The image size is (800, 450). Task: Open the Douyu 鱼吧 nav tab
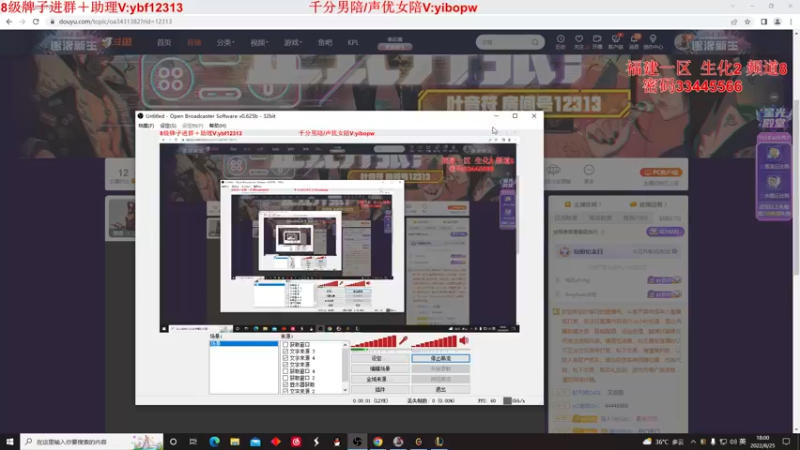coord(325,42)
